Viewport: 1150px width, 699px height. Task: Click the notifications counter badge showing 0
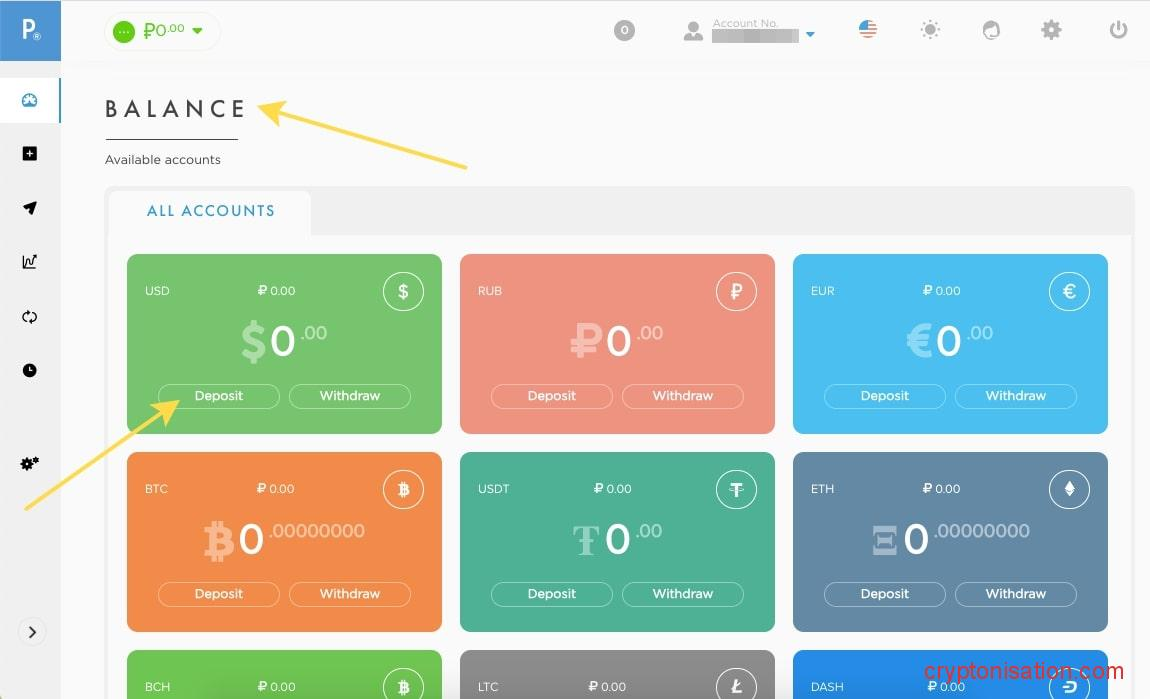(x=624, y=31)
